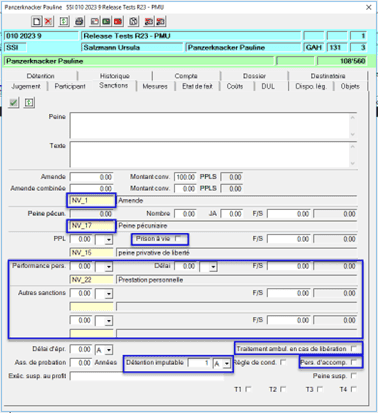Click the printer icon in toolbar

(79, 21)
